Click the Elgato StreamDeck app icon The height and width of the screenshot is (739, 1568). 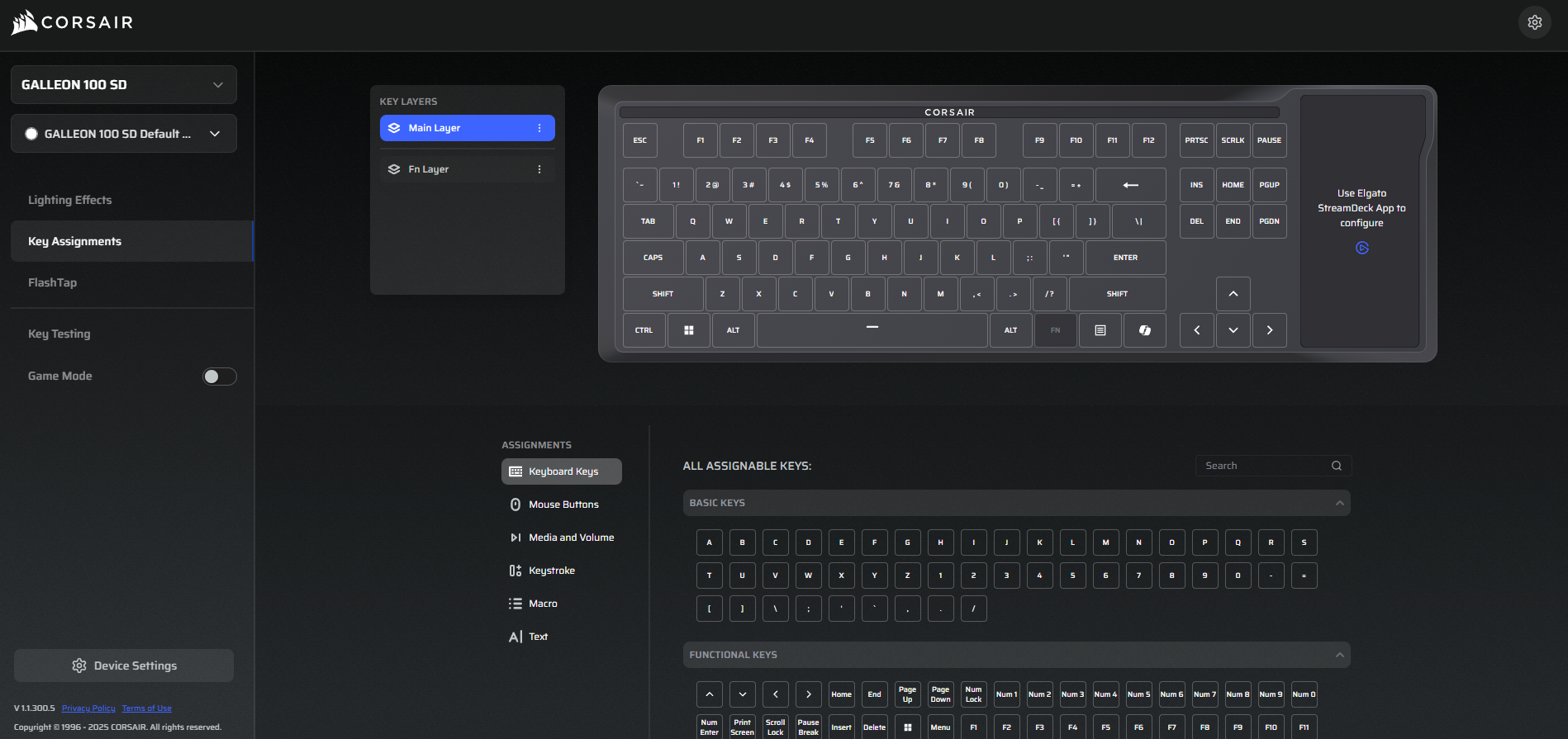1361,248
